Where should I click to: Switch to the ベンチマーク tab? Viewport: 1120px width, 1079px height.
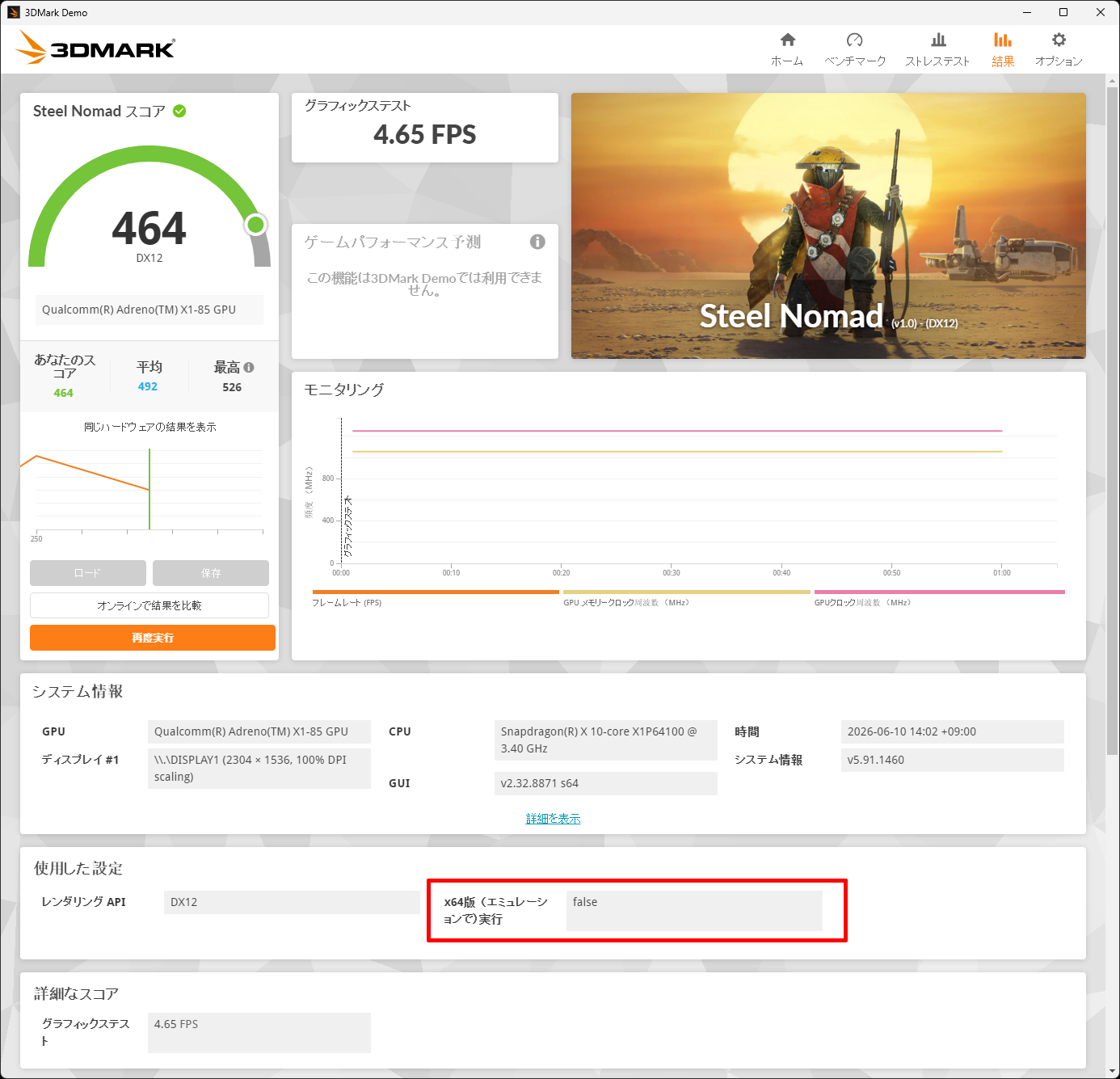(855, 49)
